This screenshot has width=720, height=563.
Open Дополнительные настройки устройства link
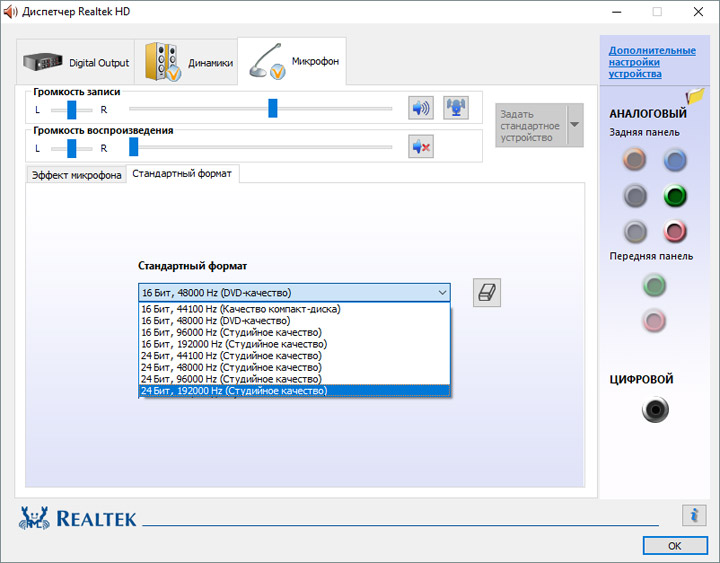tap(652, 62)
